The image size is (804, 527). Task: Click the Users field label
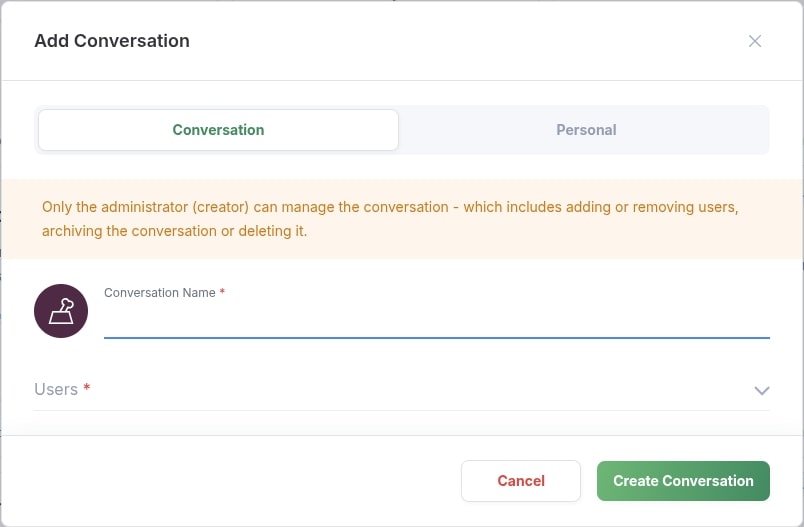[56, 390]
